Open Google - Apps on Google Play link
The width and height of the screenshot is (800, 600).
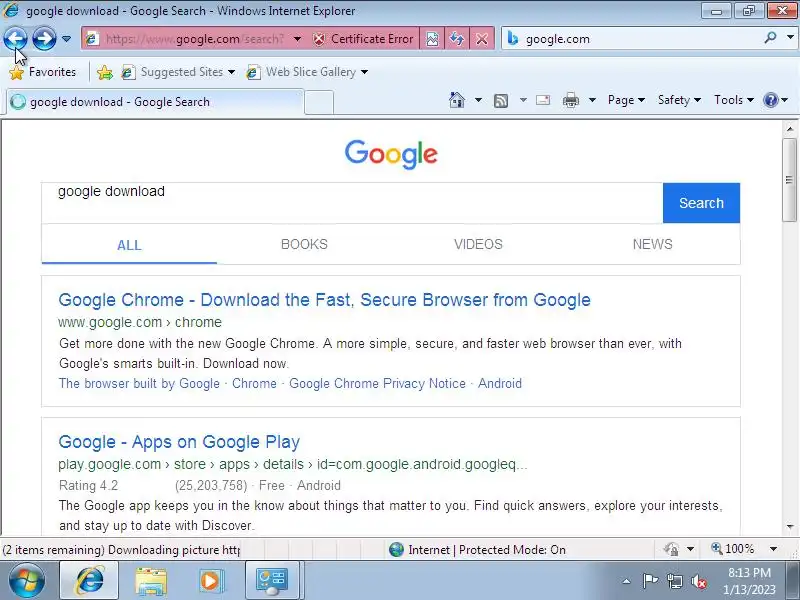(179, 442)
